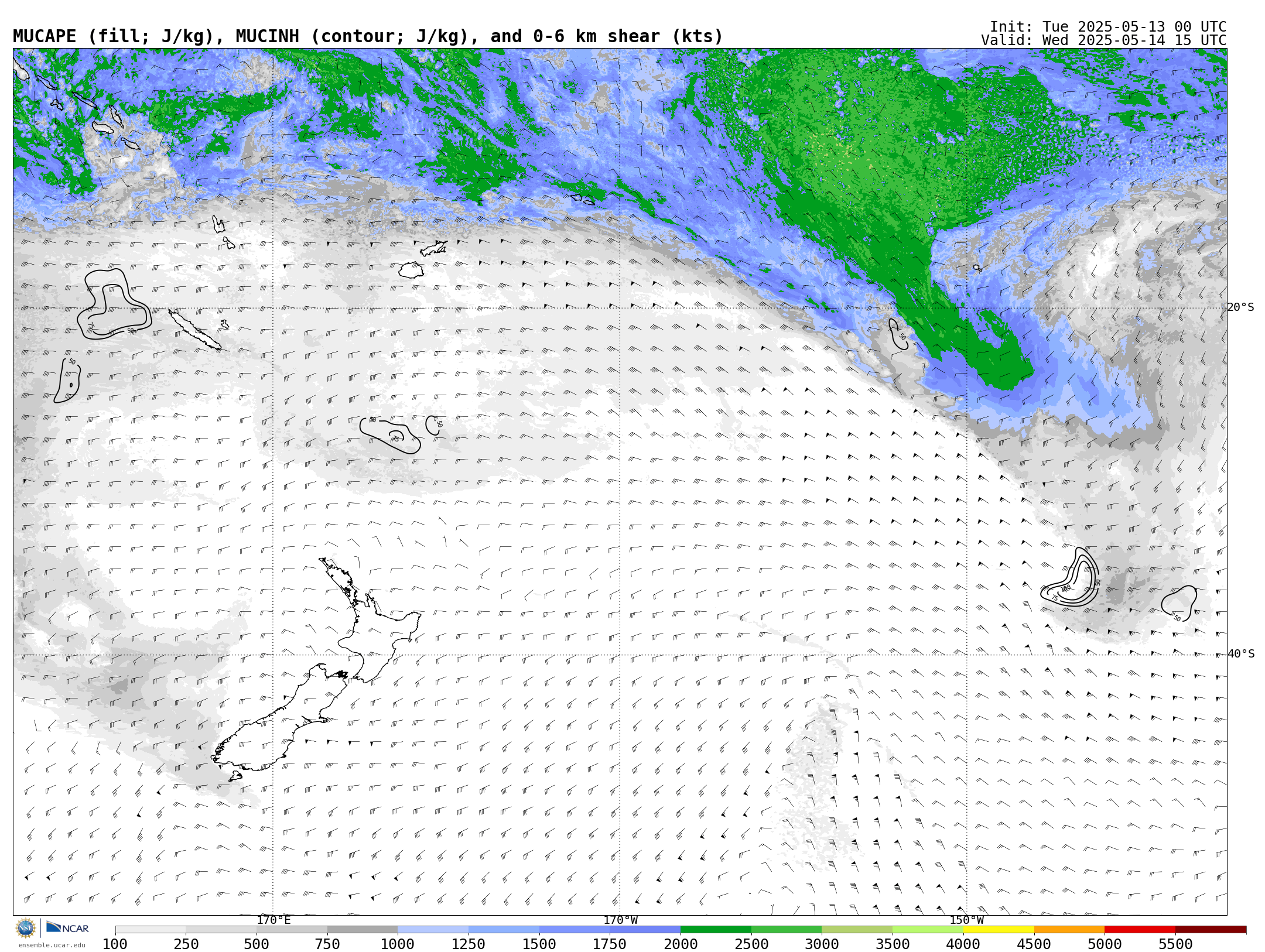Image resolution: width=1265 pixels, height=952 pixels.
Task: Click the colorbar label 5500
Action: (x=1175, y=944)
